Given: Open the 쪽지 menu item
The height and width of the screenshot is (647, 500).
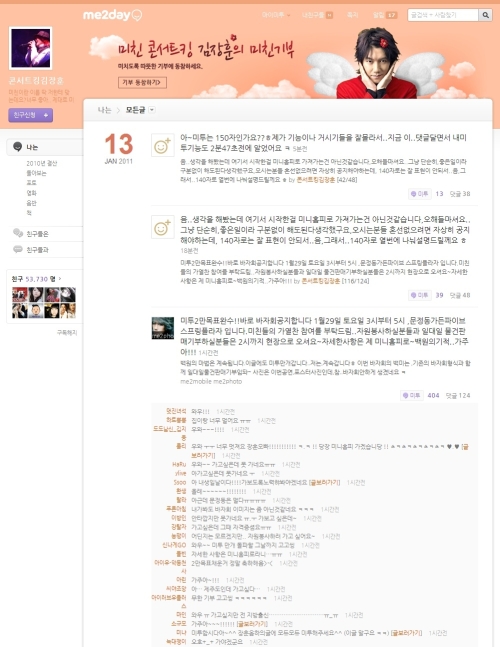Looking at the screenshot, I should 353,15.
